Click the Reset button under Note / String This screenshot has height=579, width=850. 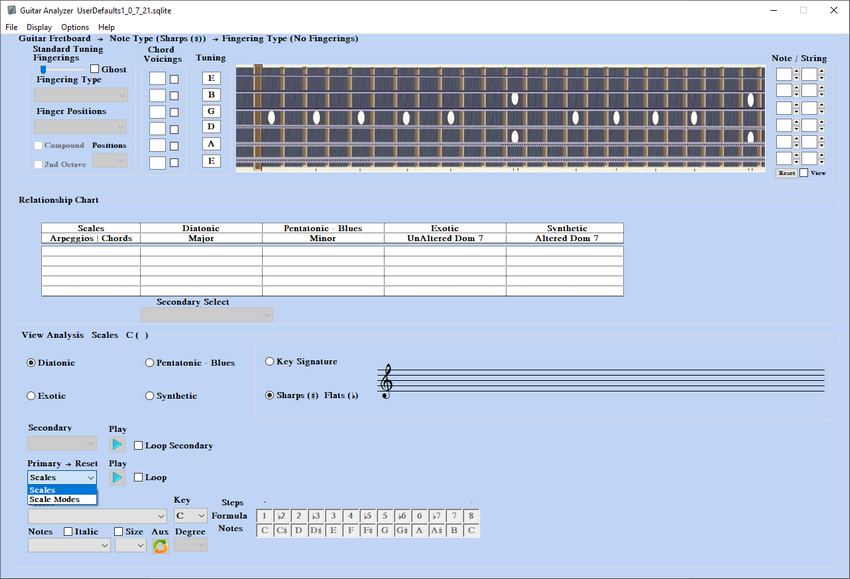[x=786, y=173]
